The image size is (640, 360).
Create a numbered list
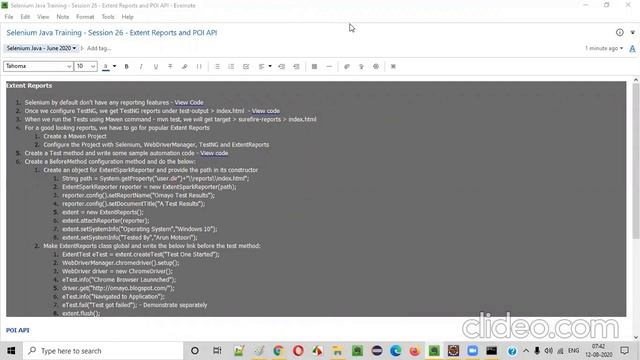pos(231,67)
